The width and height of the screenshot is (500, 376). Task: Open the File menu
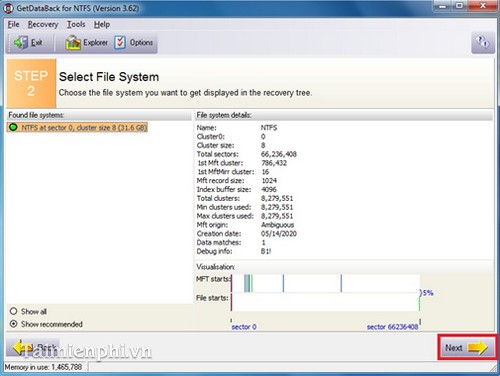click(x=13, y=24)
